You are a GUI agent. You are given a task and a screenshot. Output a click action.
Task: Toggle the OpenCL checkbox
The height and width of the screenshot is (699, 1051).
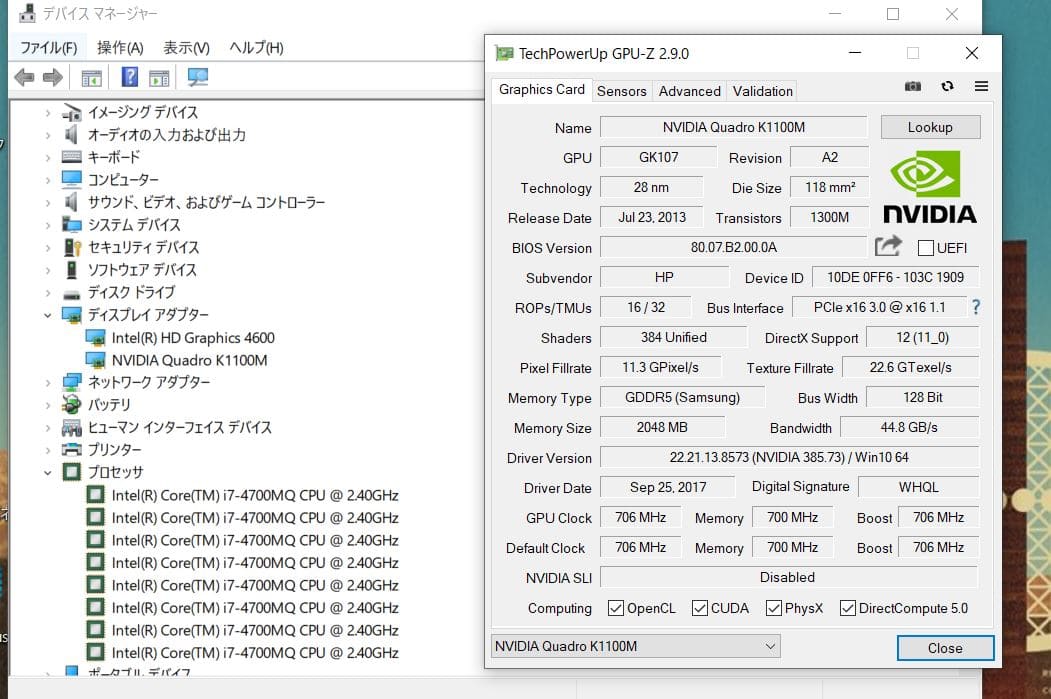(x=615, y=608)
